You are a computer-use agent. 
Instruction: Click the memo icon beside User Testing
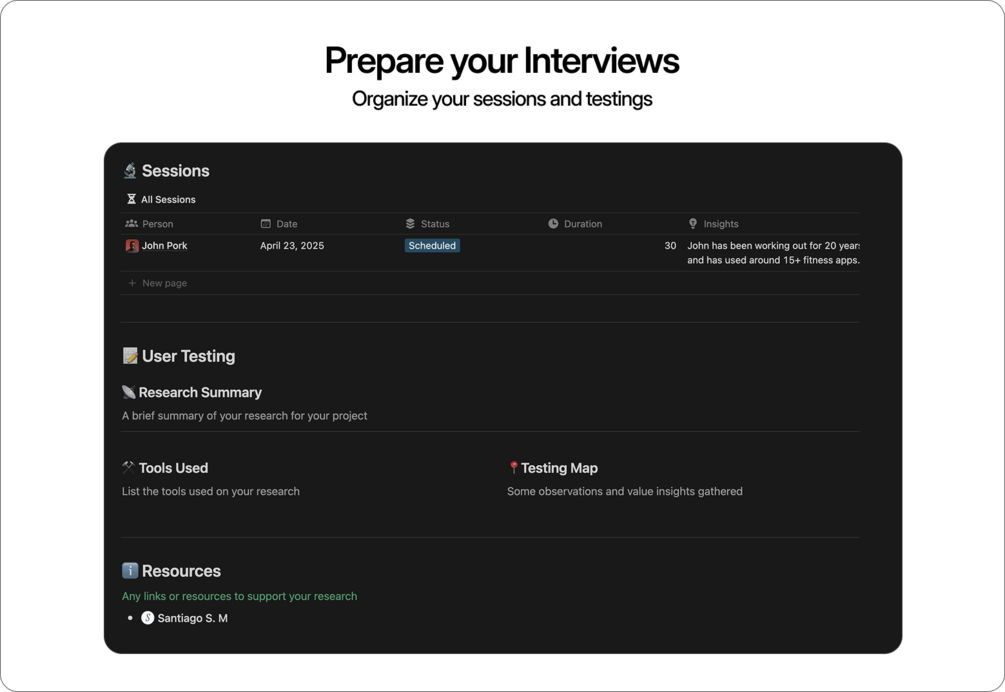pyautogui.click(x=128, y=355)
